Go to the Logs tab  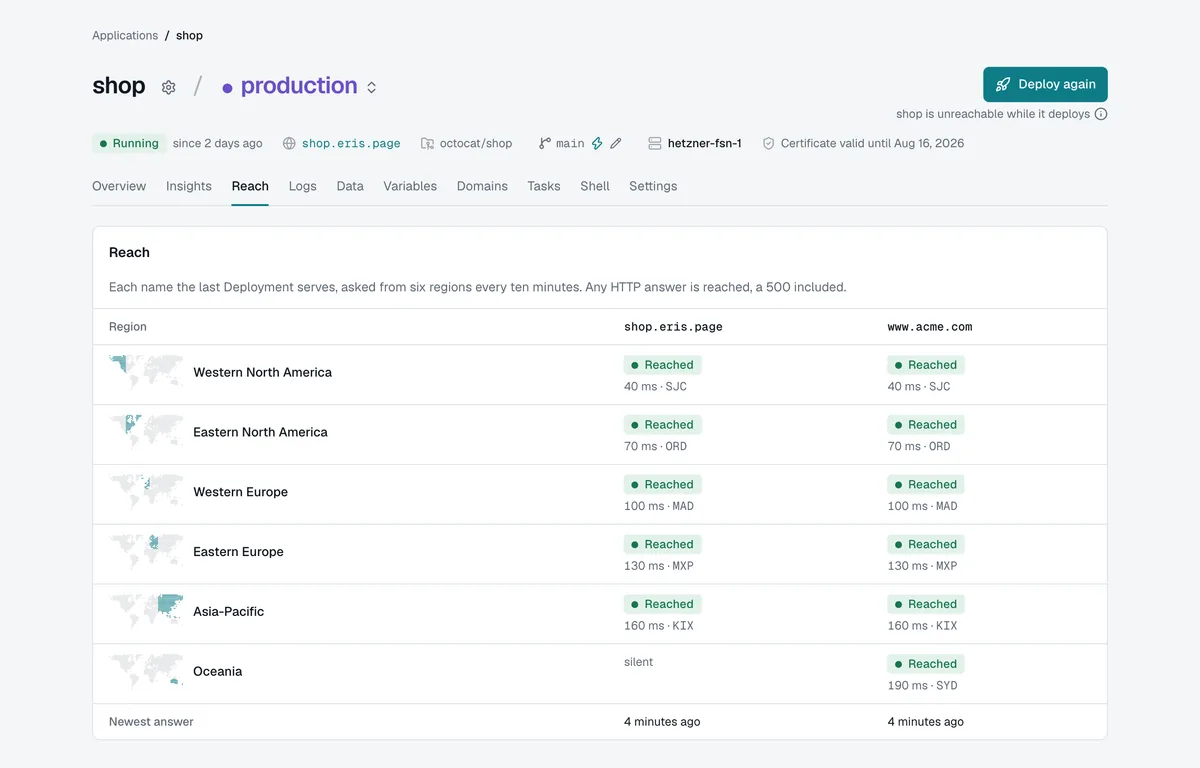(x=303, y=186)
